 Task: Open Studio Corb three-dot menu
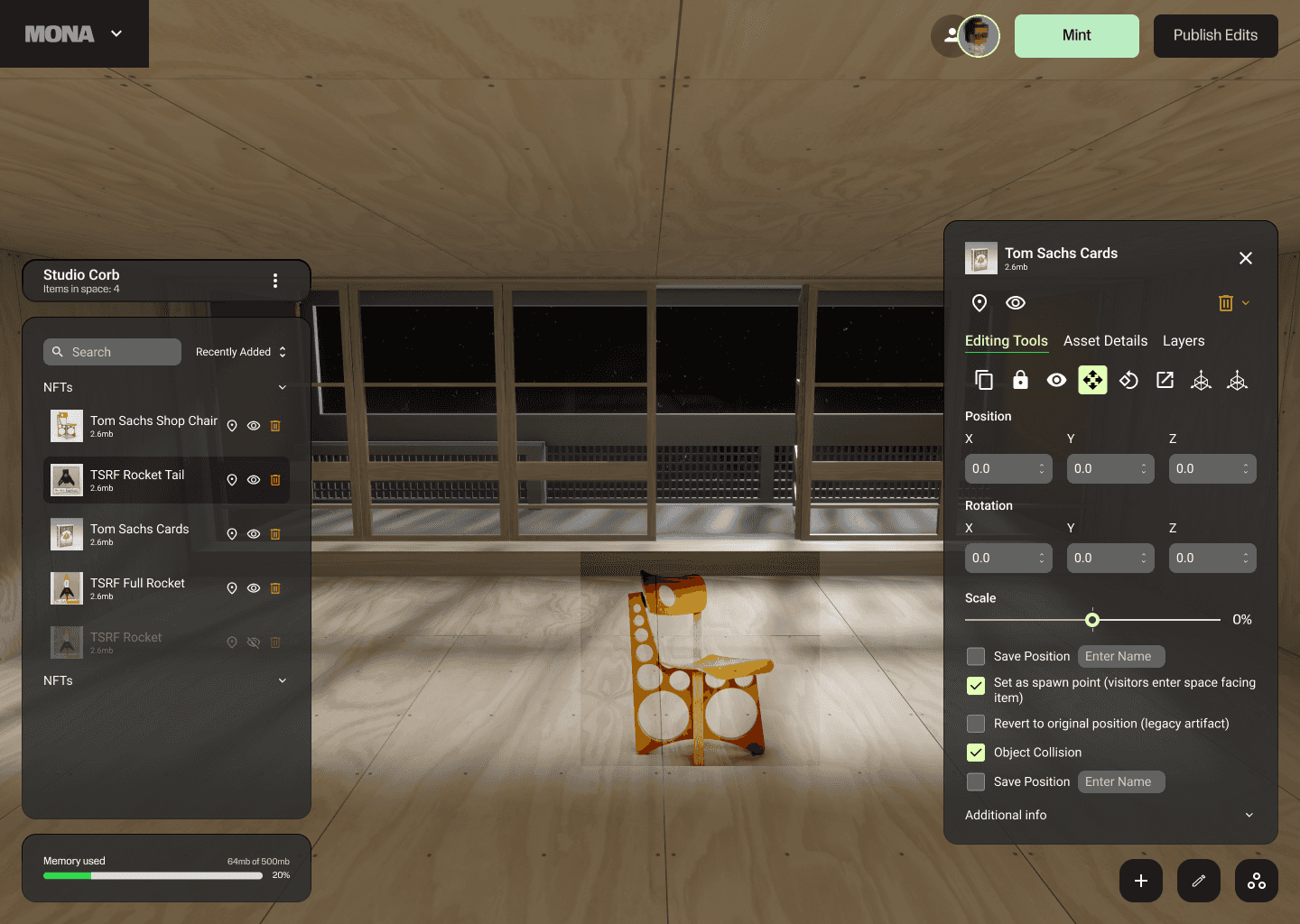tap(275, 281)
